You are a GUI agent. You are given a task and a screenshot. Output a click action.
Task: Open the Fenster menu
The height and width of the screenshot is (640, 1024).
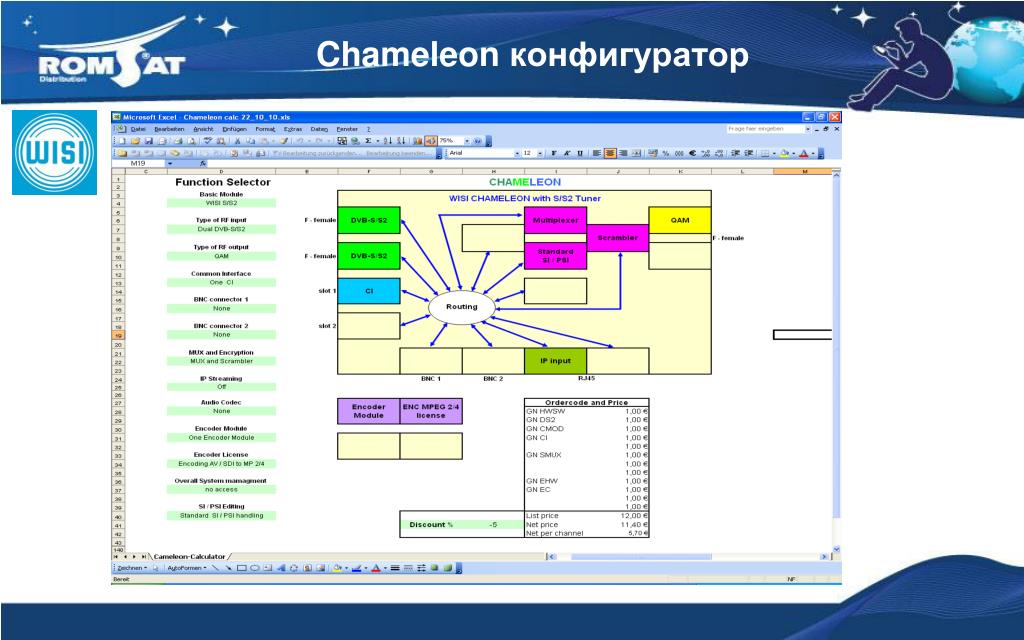coord(347,129)
